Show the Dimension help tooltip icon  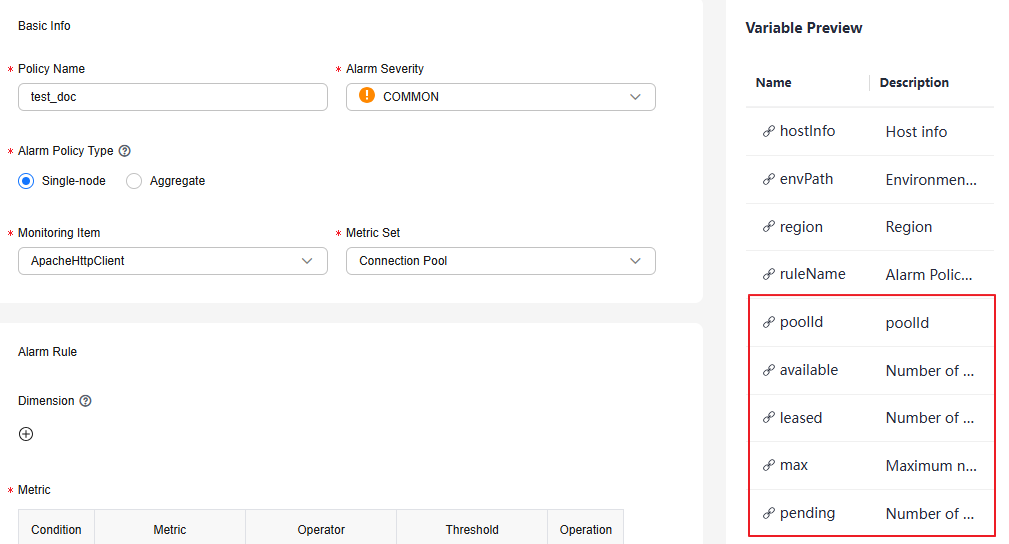pos(86,401)
